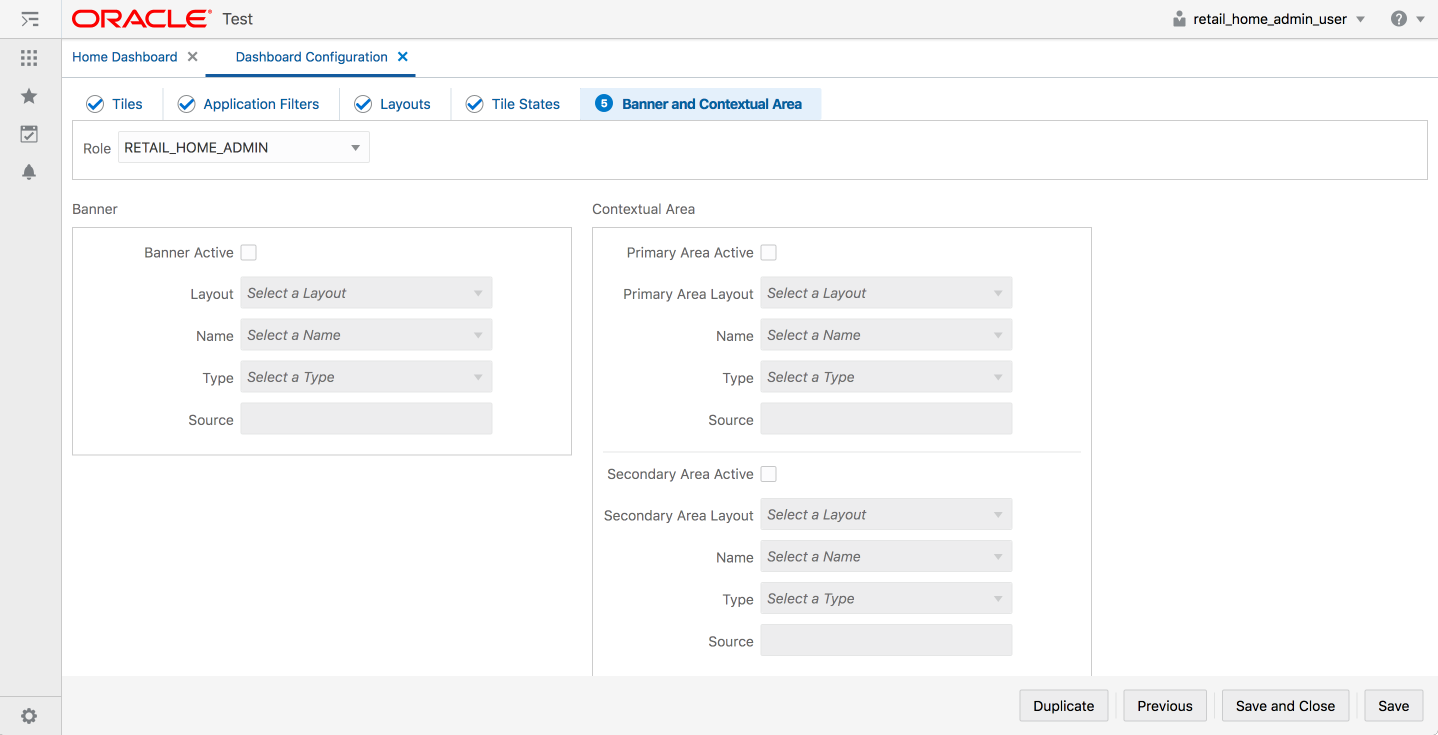The width and height of the screenshot is (1438, 735).
Task: Open Notifications bell icon in sidebar
Action: pos(29,172)
